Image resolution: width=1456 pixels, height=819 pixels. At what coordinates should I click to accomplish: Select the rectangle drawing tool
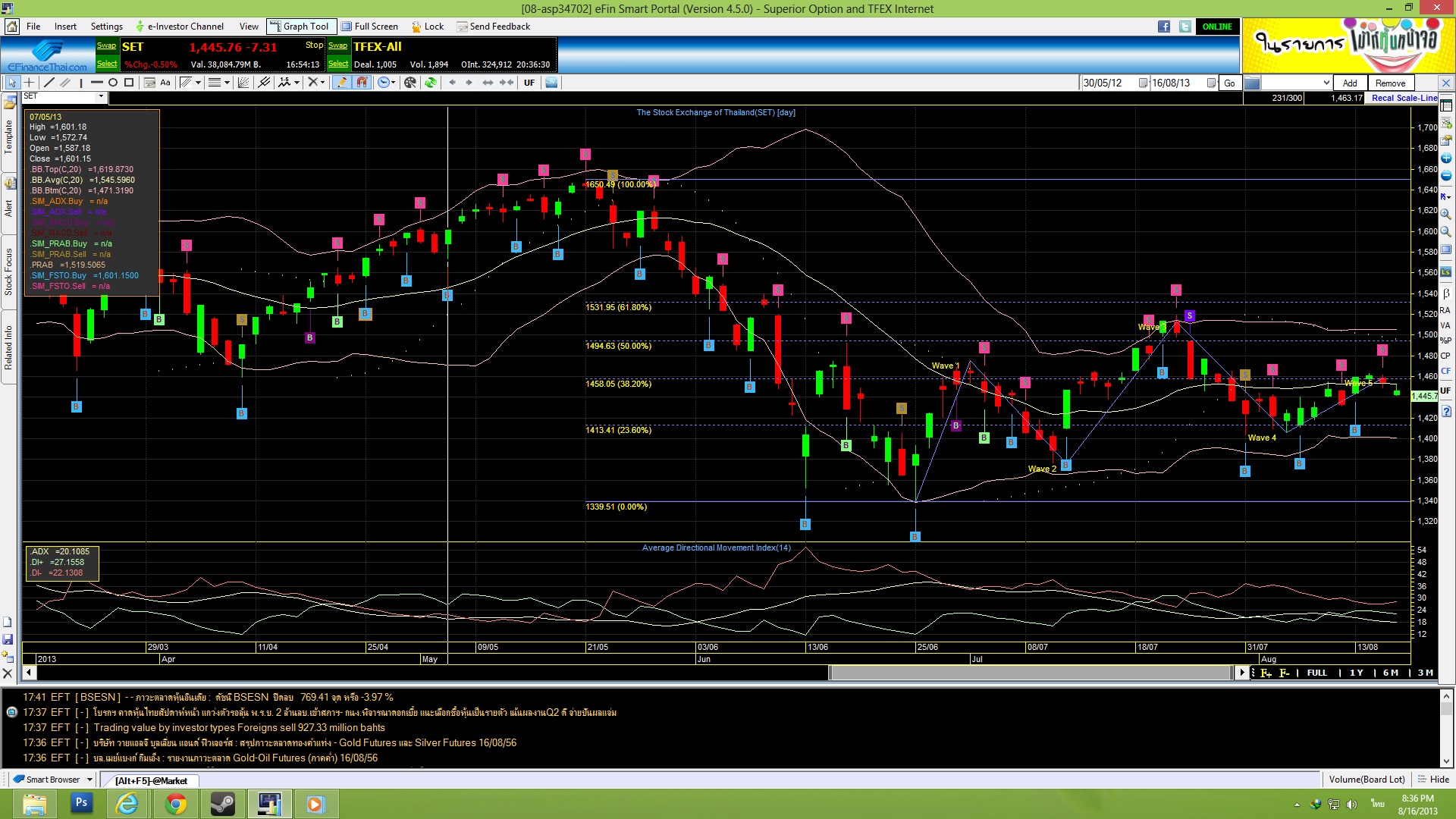129,83
